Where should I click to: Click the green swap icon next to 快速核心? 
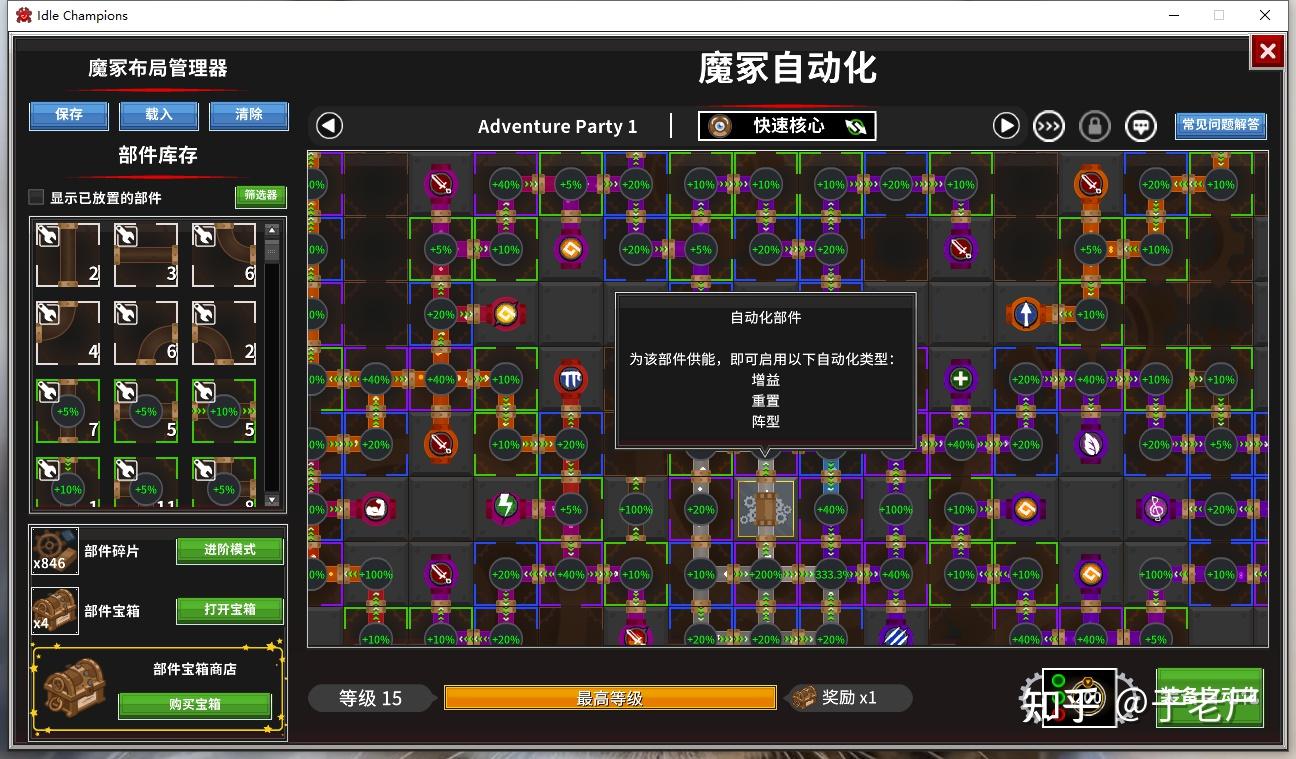point(858,126)
